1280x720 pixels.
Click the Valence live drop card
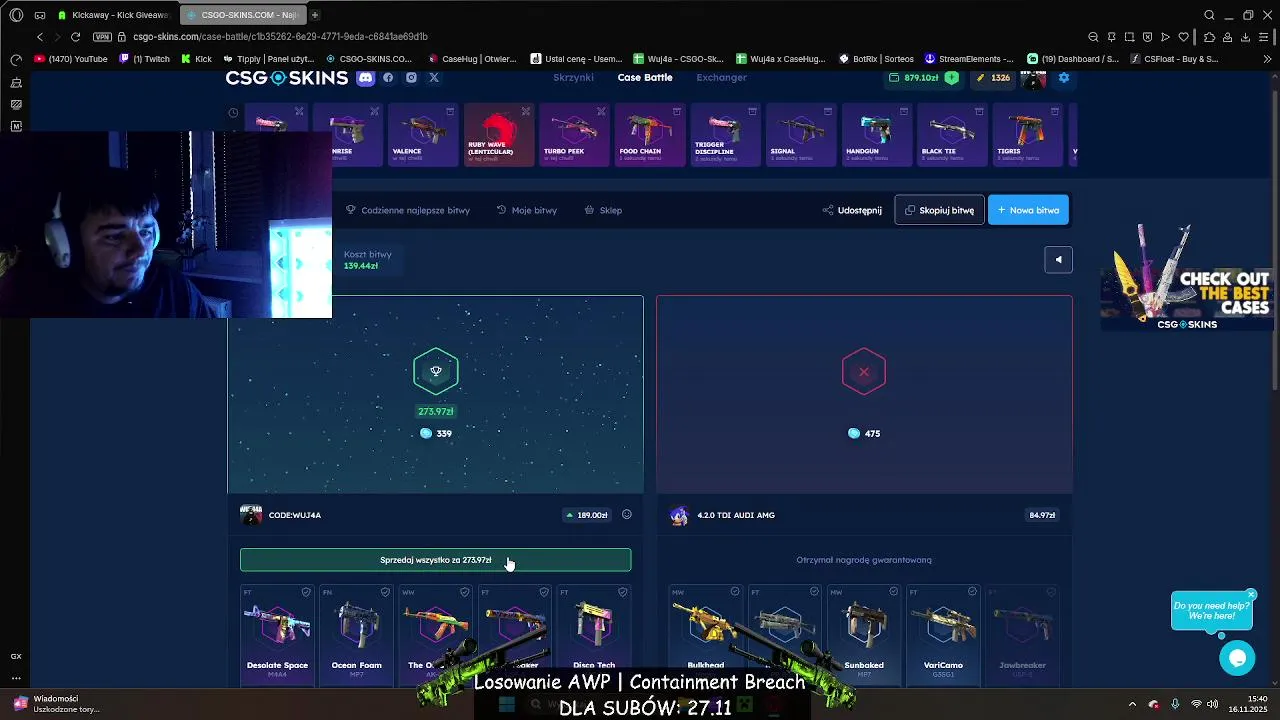423,134
